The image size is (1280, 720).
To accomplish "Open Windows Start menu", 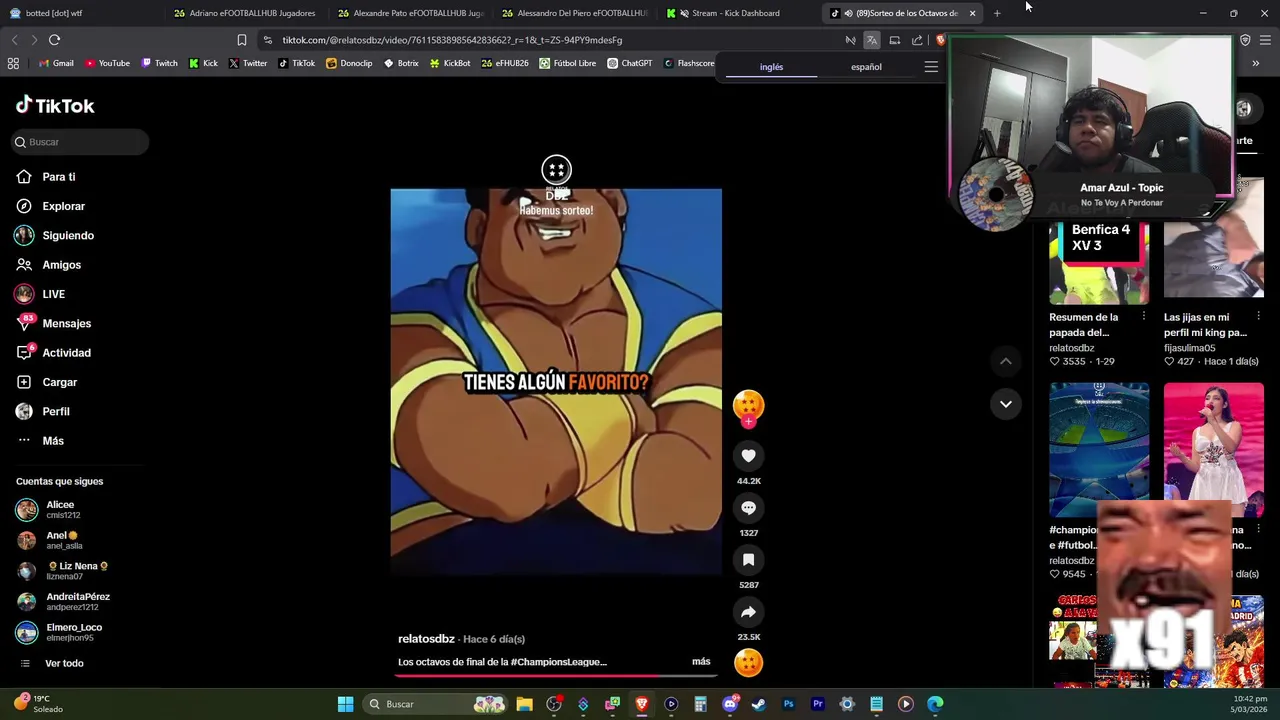I will point(345,704).
